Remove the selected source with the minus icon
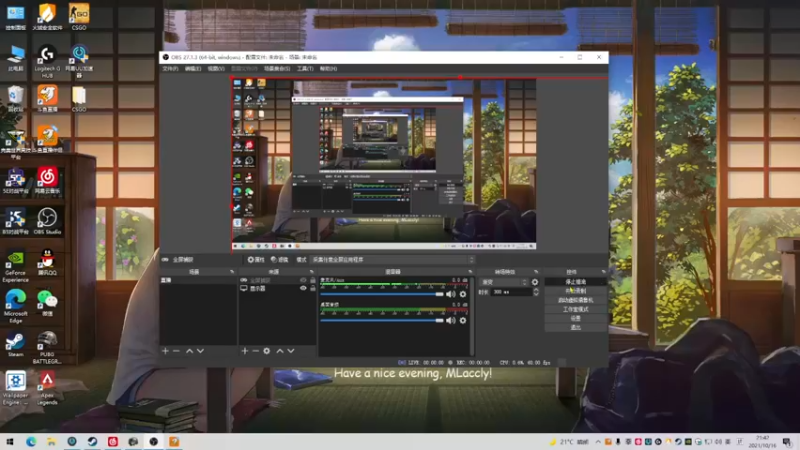800x450 pixels. [x=256, y=351]
